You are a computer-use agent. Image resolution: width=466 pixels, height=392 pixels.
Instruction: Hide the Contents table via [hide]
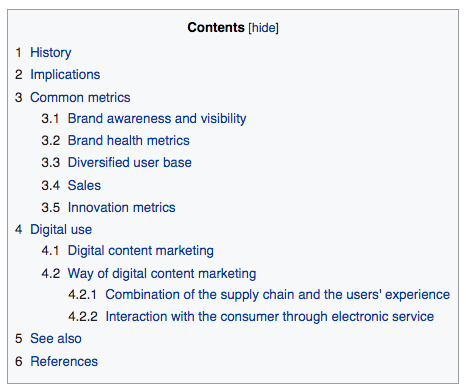coord(263,27)
